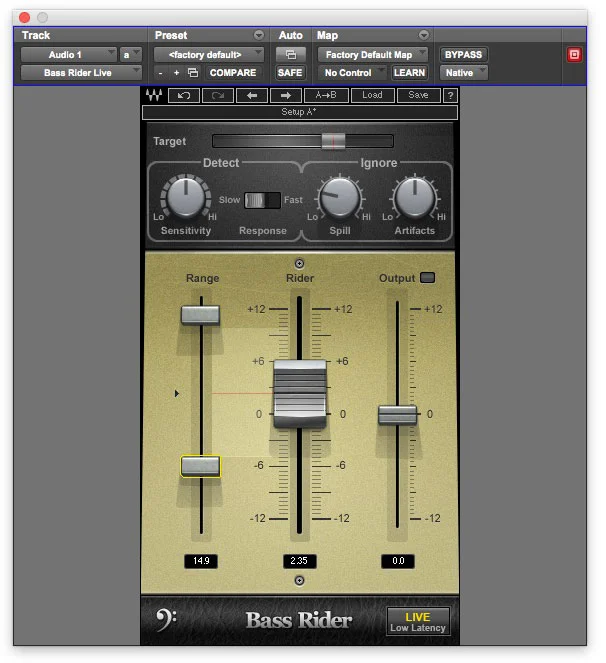Click the Bass Rider title text

tap(299, 620)
